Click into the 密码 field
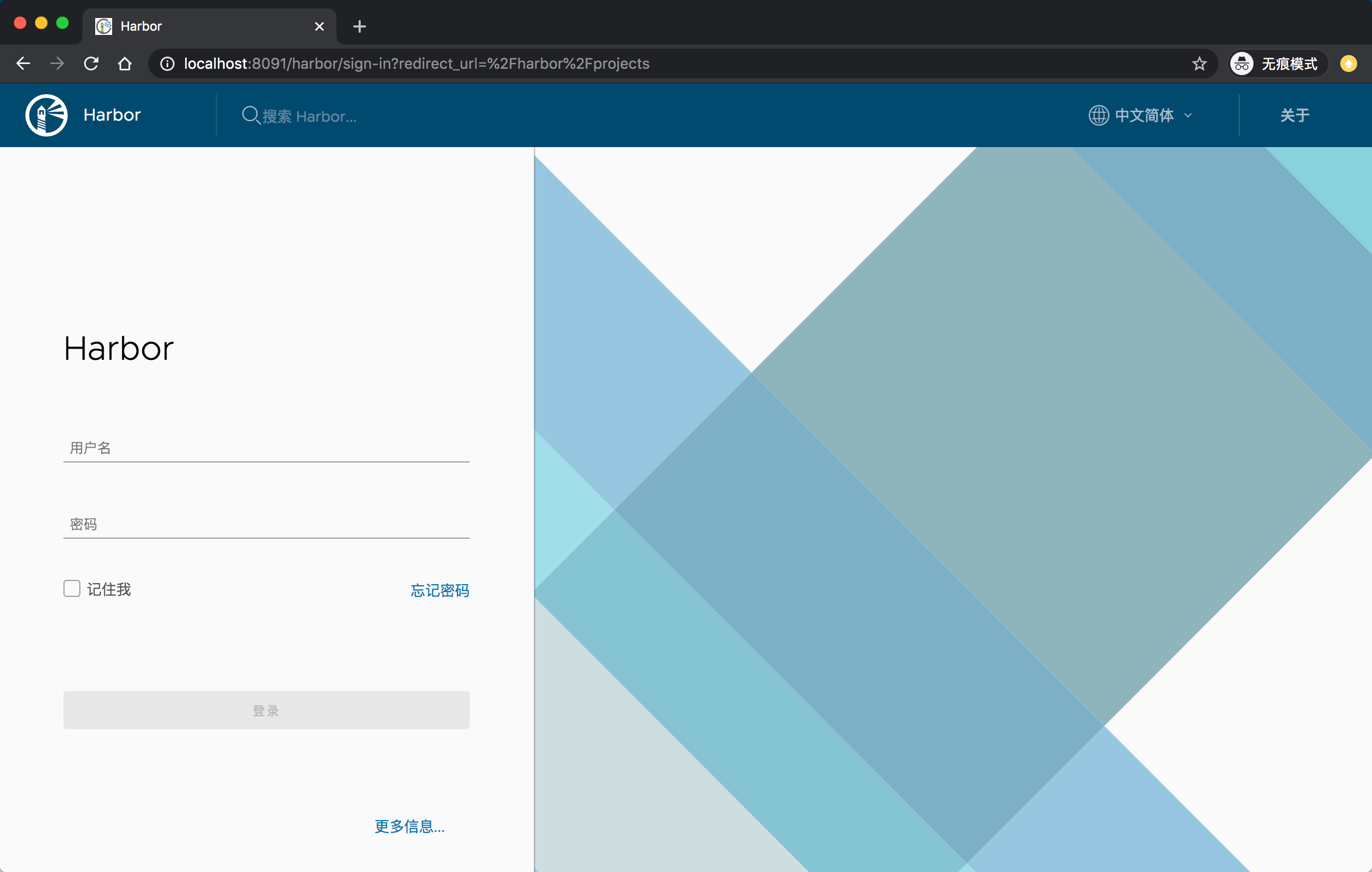 click(266, 524)
